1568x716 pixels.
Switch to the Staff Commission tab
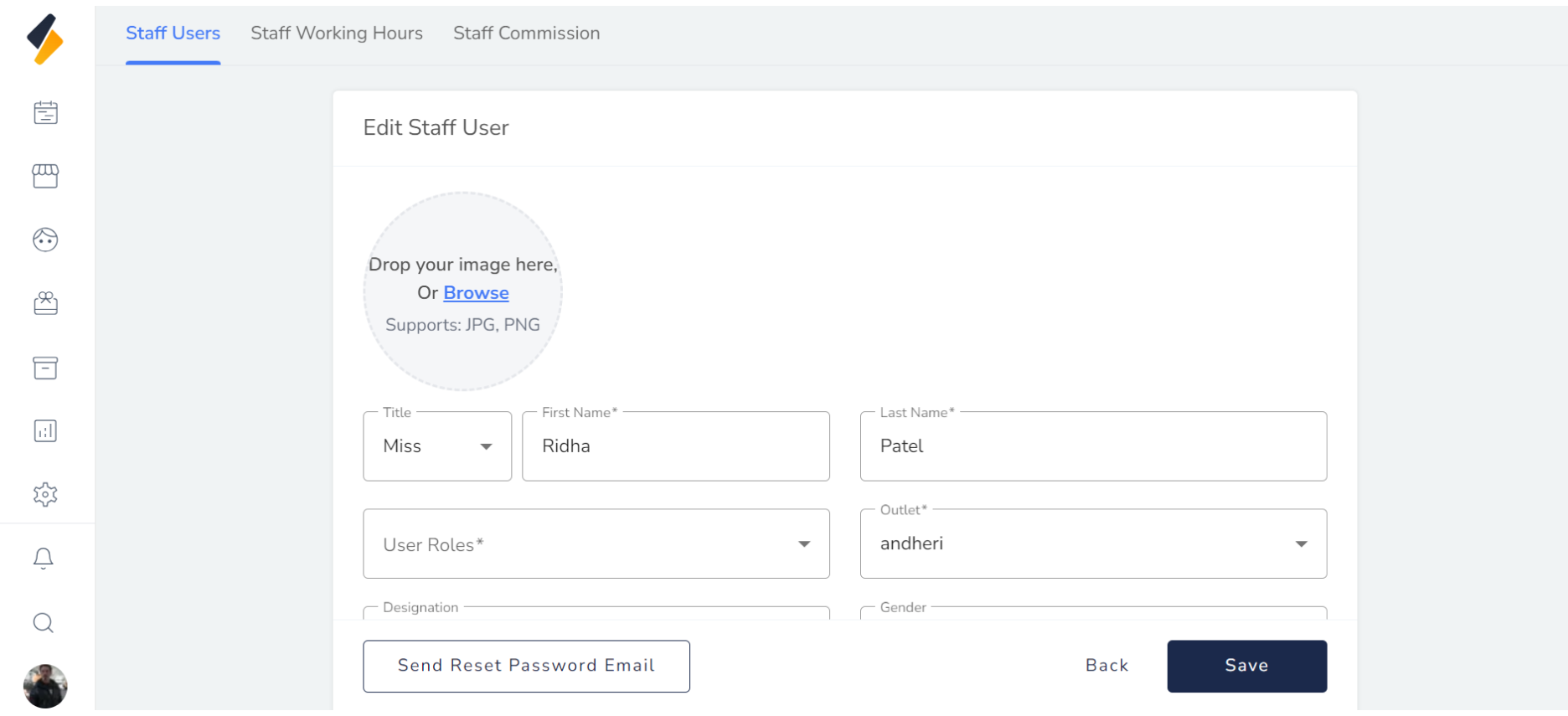(x=526, y=33)
